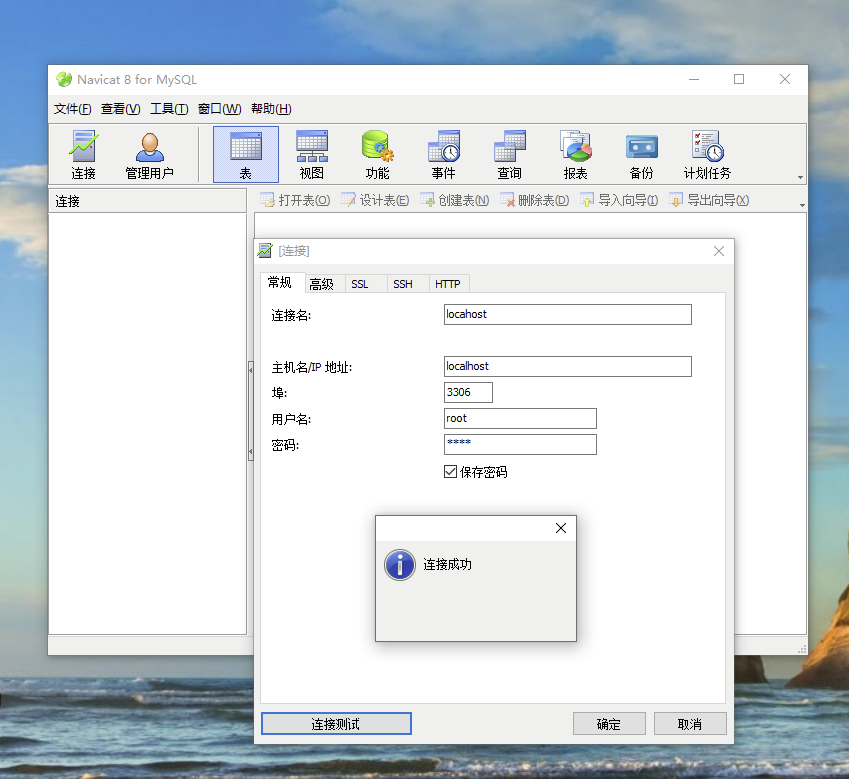The height and width of the screenshot is (779, 849).
Task: Click the Navicat app logo in title bar
Action: (64, 80)
